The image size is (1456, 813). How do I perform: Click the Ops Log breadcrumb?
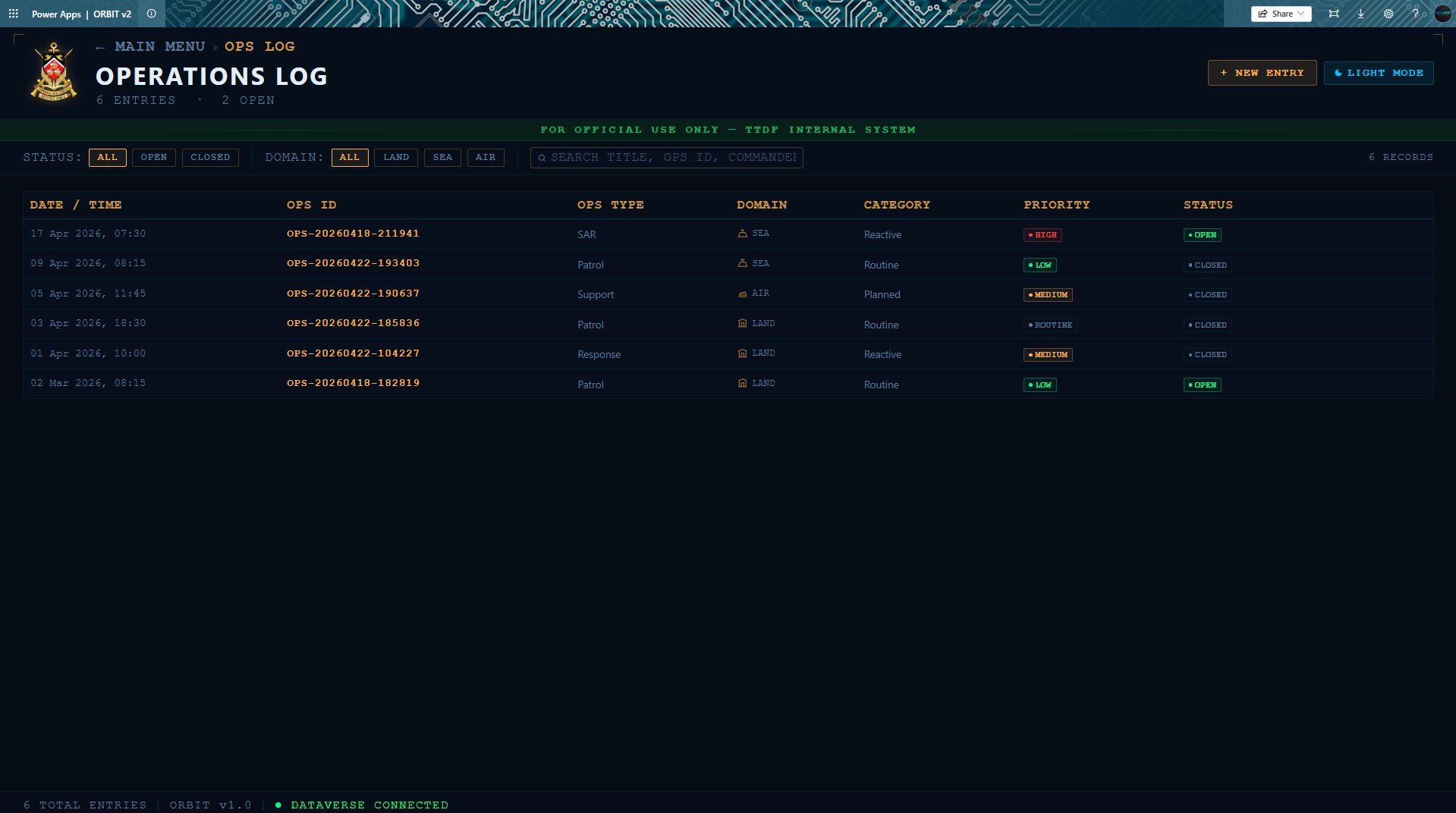coord(259,47)
